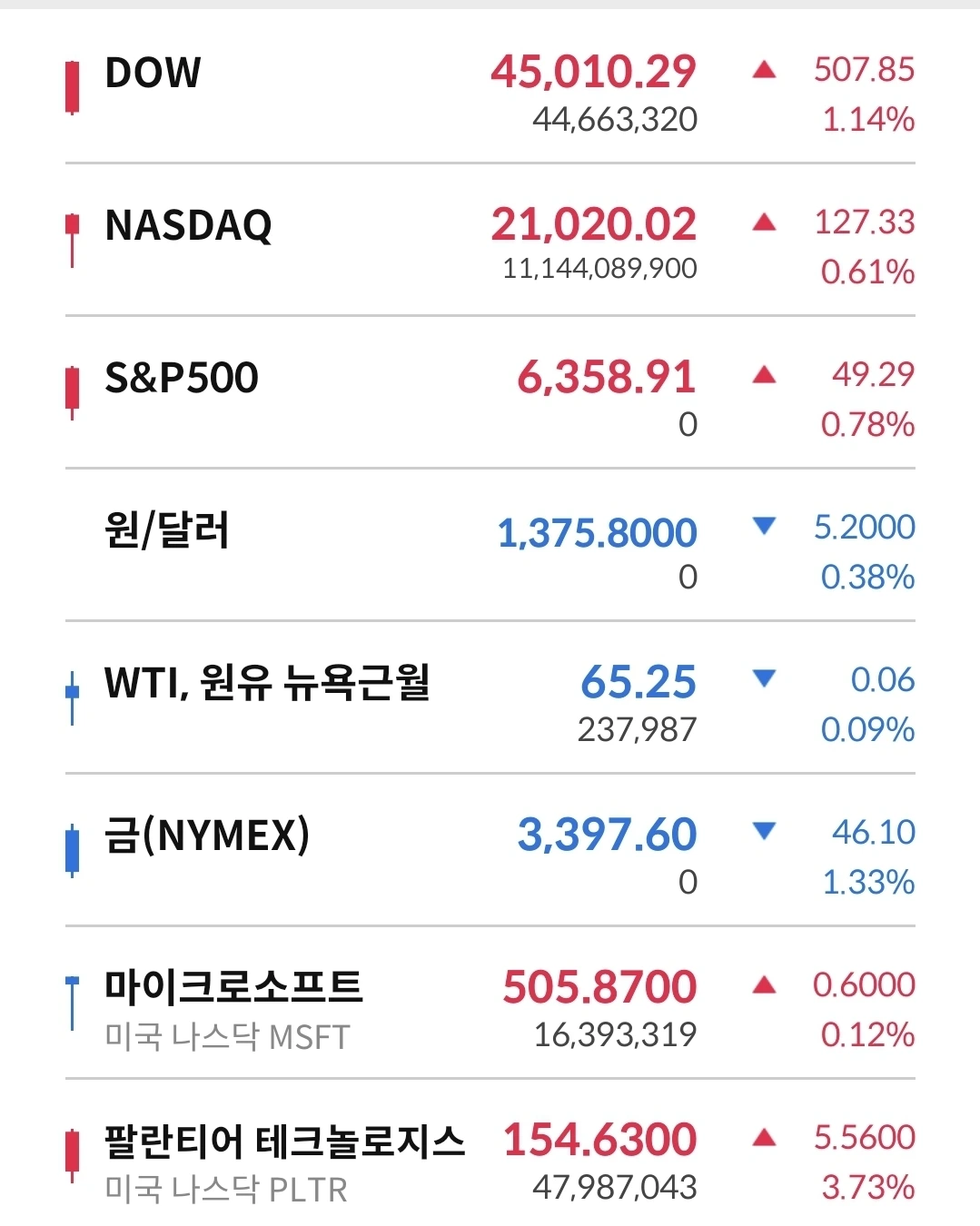
Task: Tap the 팔란티어 up-triangle indicator
Action: 765,1137
